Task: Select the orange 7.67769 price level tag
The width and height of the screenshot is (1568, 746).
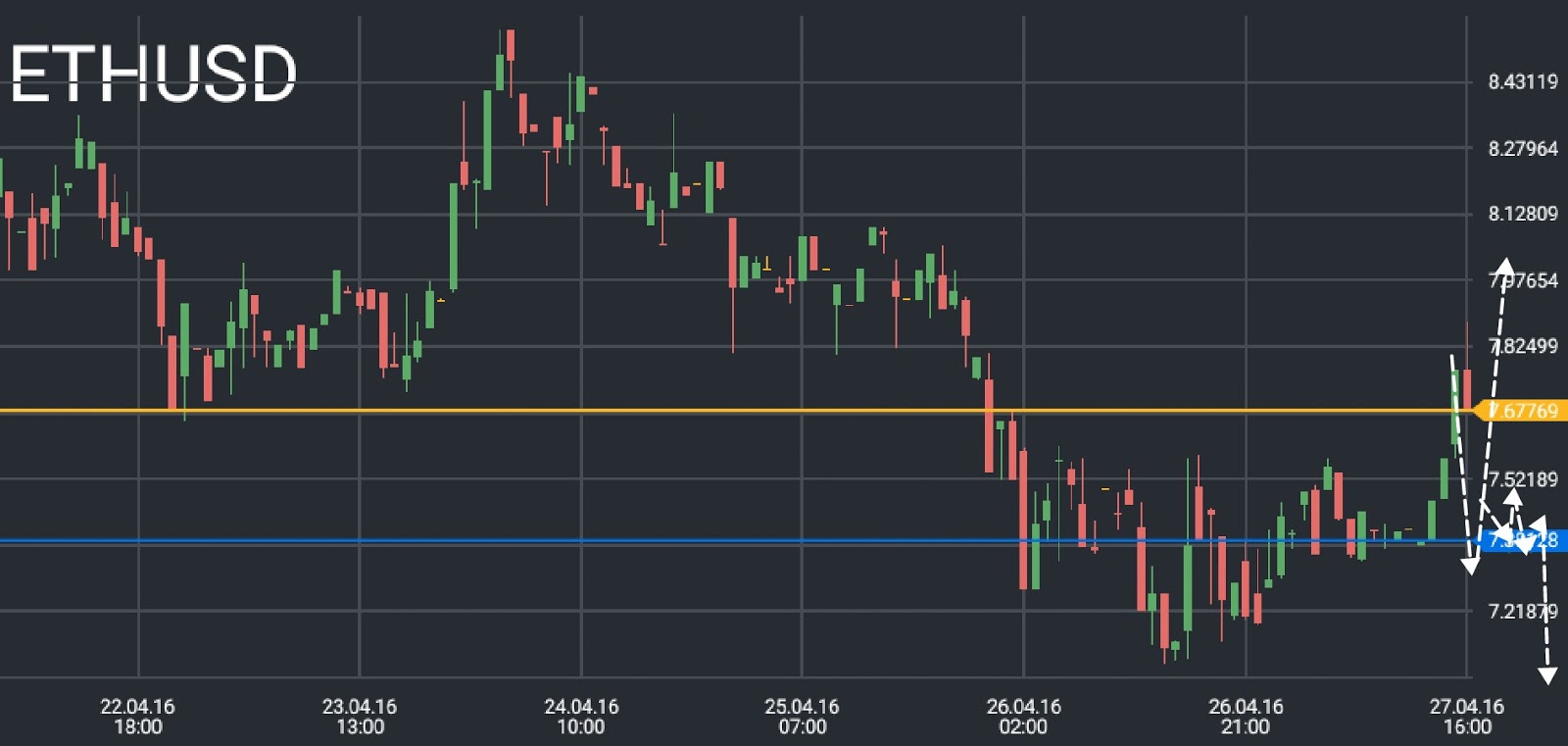Action: (1522, 411)
